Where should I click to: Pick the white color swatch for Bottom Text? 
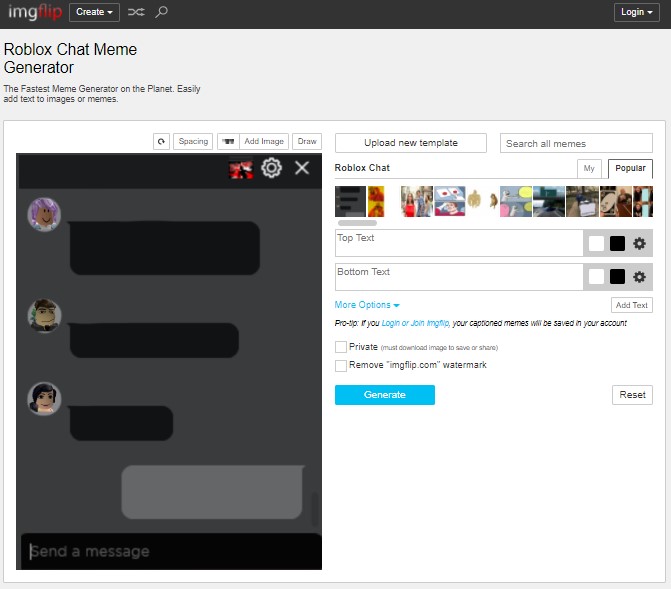point(596,277)
